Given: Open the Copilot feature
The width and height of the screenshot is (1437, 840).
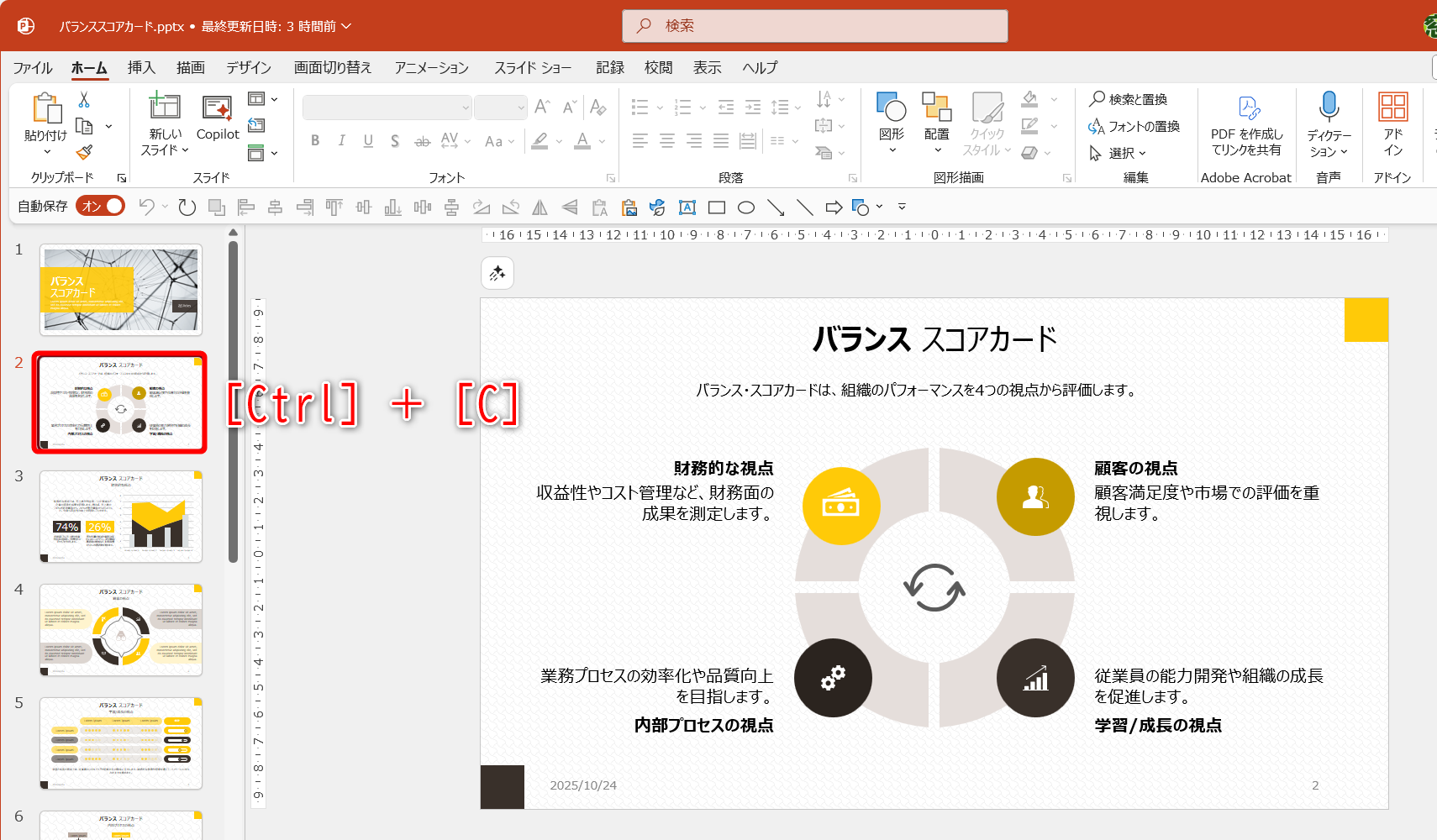Looking at the screenshot, I should [217, 124].
